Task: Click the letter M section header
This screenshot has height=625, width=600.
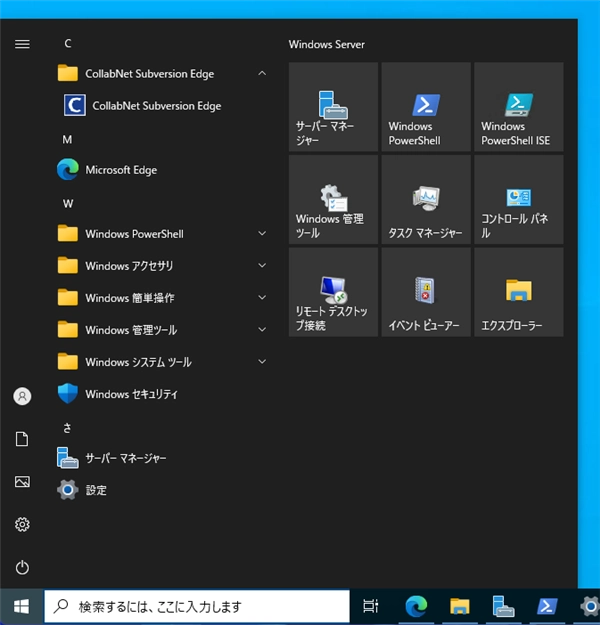Action: tap(67, 140)
